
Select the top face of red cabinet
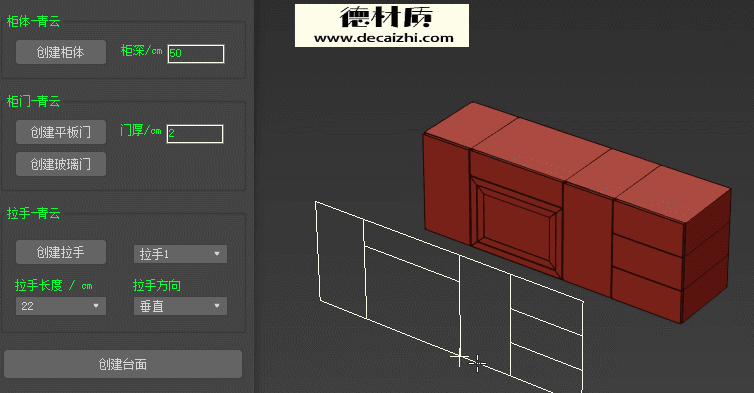click(x=577, y=159)
